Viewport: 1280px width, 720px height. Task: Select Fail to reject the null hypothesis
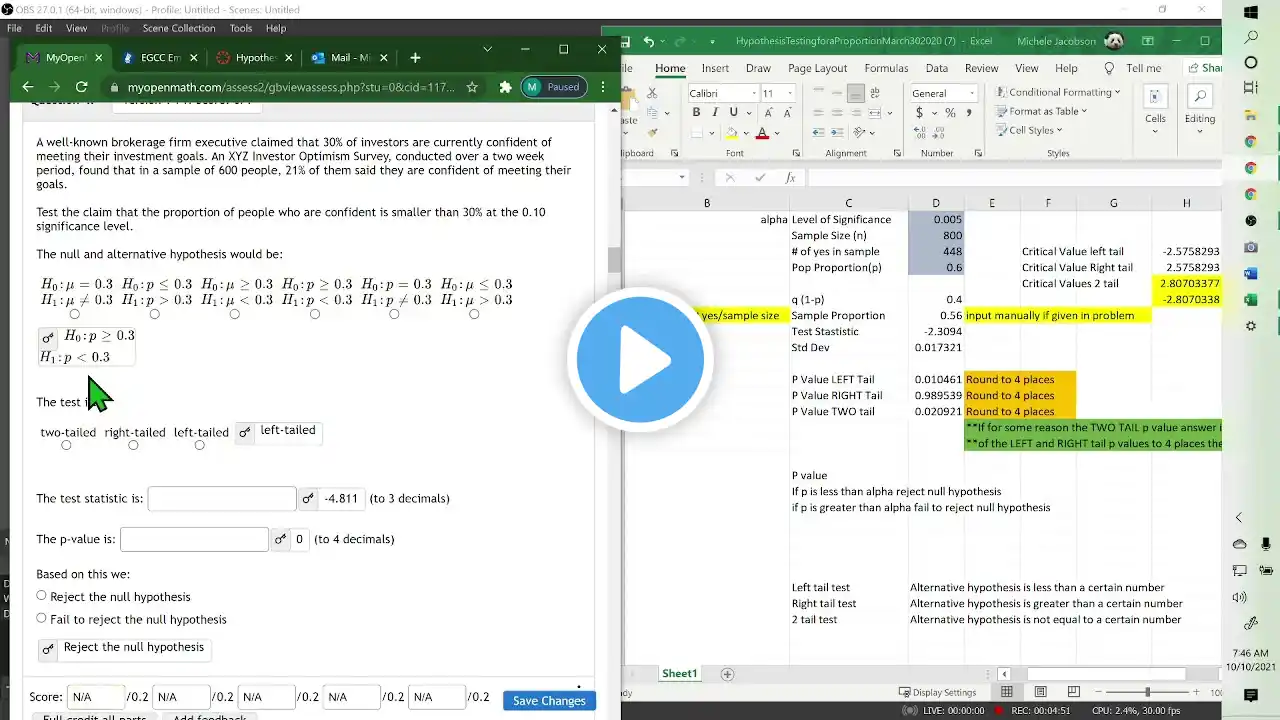coord(41,618)
